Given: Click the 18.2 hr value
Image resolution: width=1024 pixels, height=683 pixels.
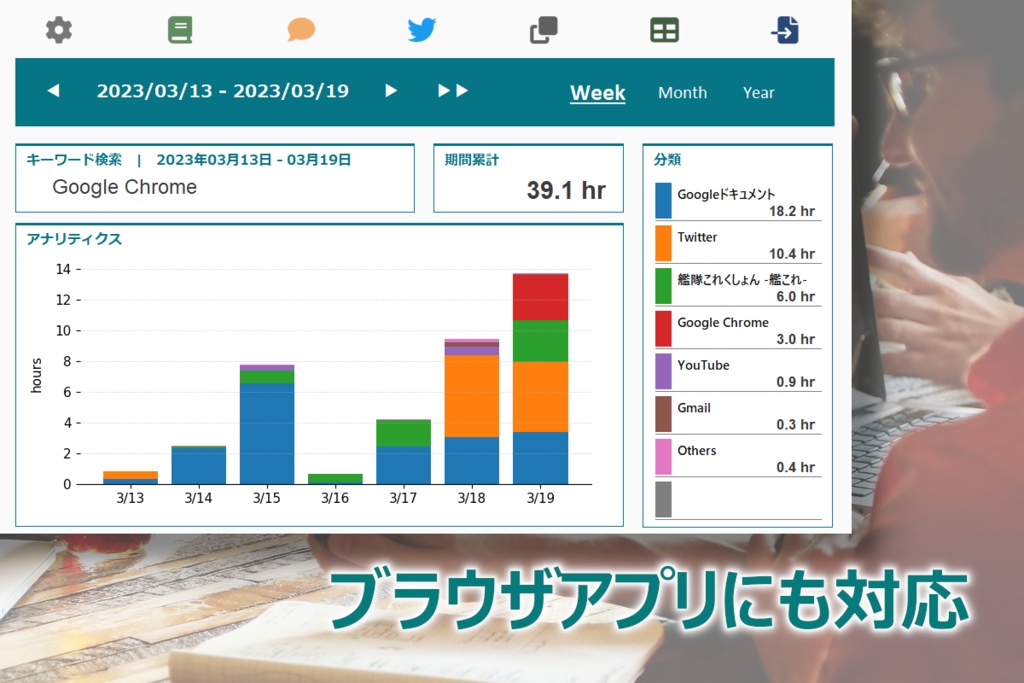Looking at the screenshot, I should pyautogui.click(x=792, y=211).
